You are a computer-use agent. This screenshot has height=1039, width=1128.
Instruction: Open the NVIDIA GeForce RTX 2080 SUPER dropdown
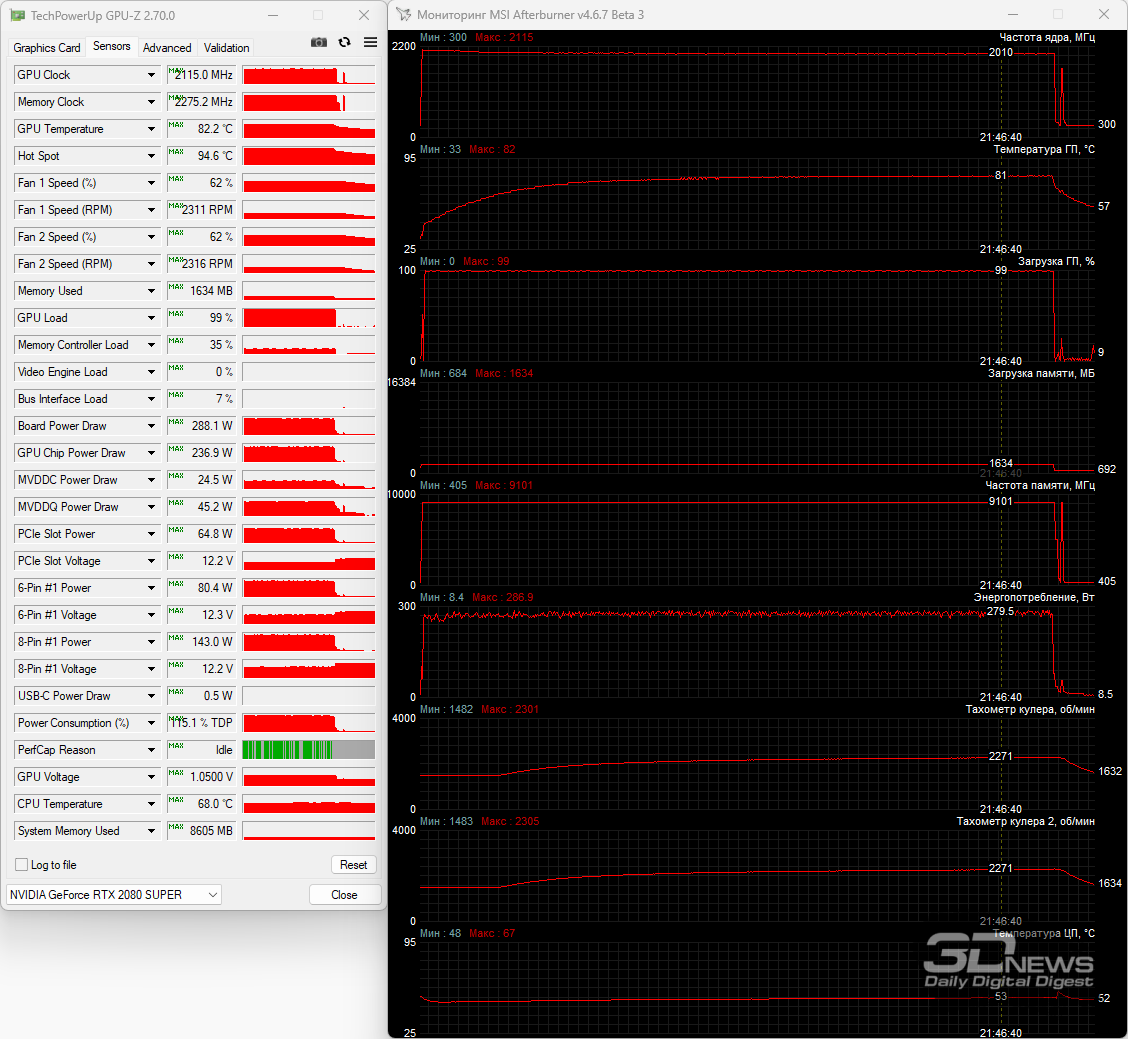point(114,894)
